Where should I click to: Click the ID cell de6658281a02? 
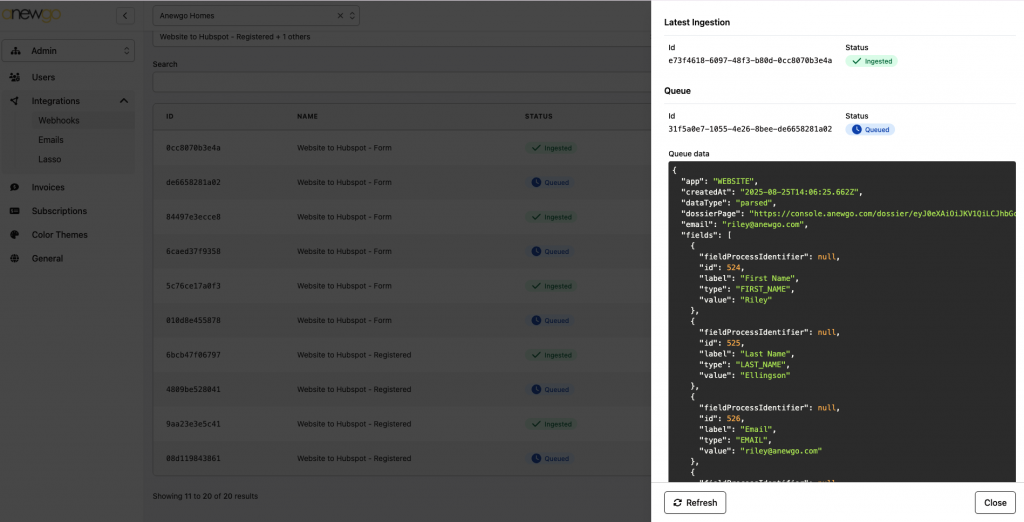(x=193, y=182)
